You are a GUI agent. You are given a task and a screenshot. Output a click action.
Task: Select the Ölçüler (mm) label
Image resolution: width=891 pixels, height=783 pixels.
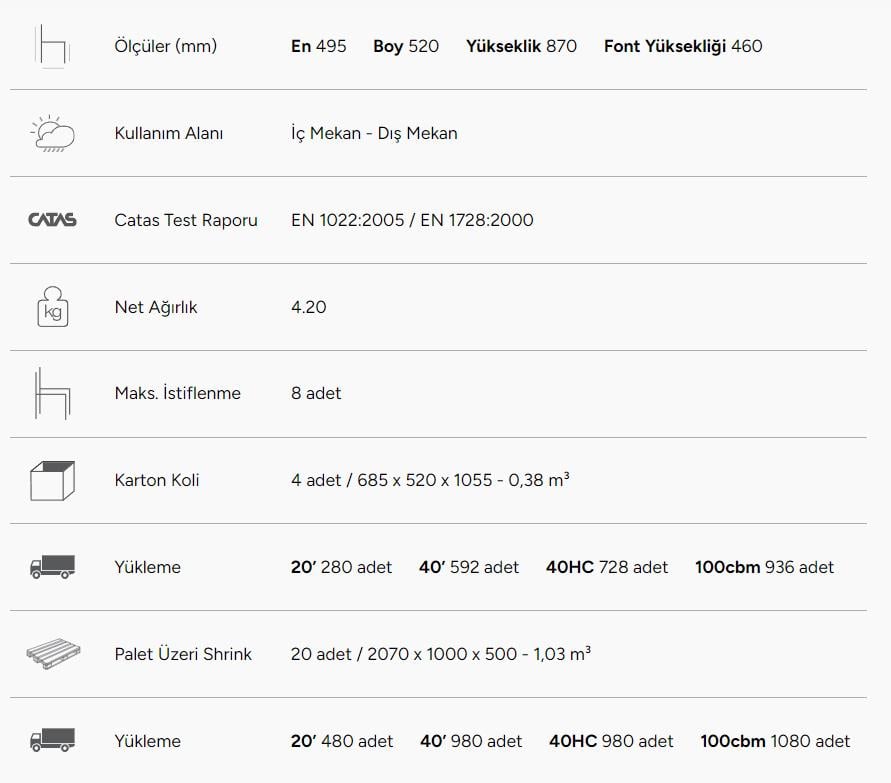click(x=165, y=46)
